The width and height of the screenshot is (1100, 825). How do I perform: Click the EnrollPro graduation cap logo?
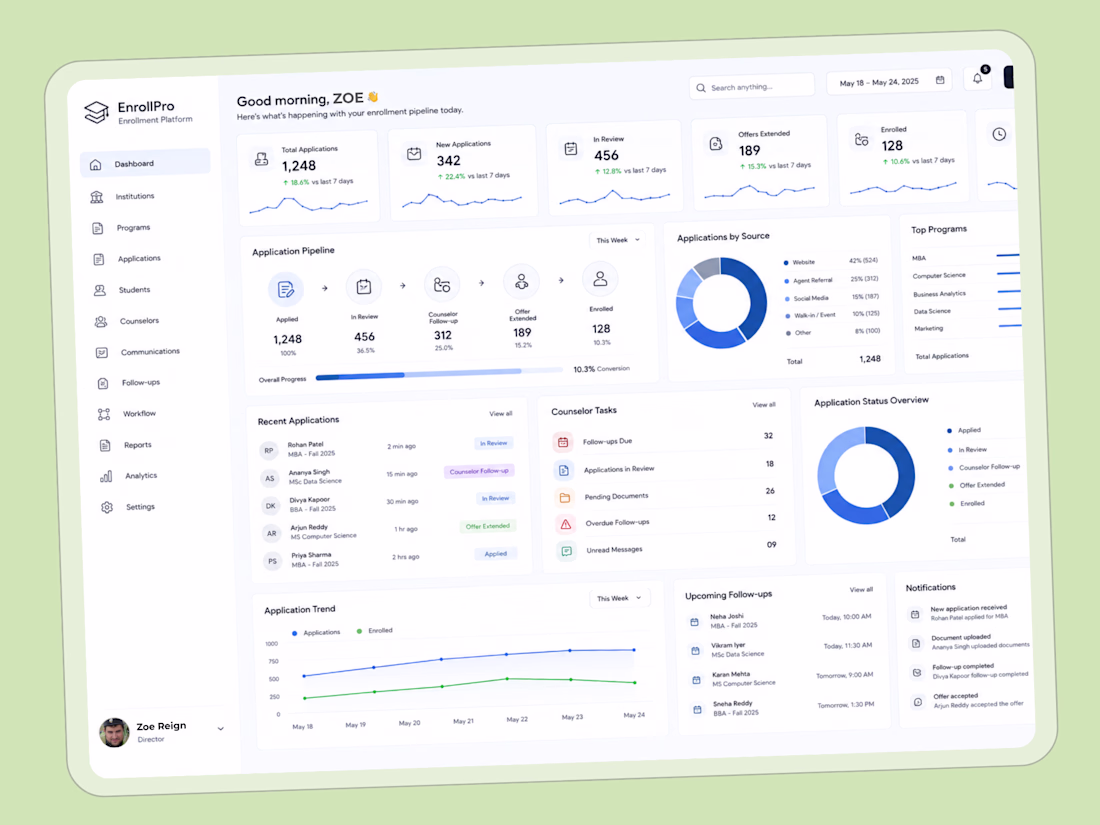pos(97,112)
